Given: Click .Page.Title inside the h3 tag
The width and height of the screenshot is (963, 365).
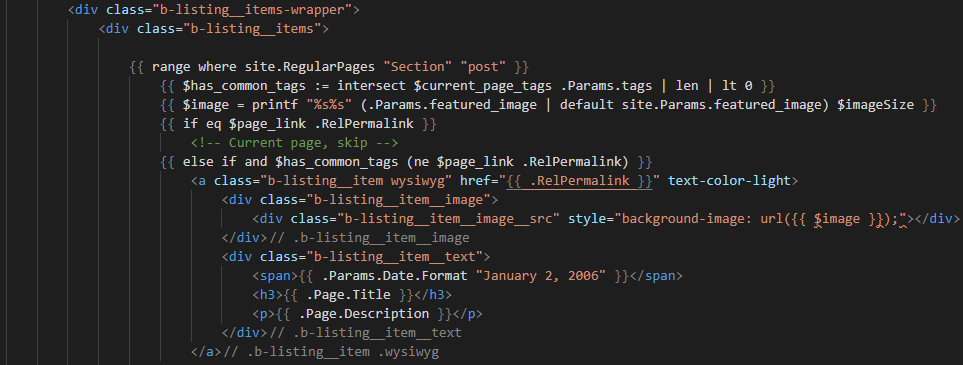Looking at the screenshot, I should [348, 295].
